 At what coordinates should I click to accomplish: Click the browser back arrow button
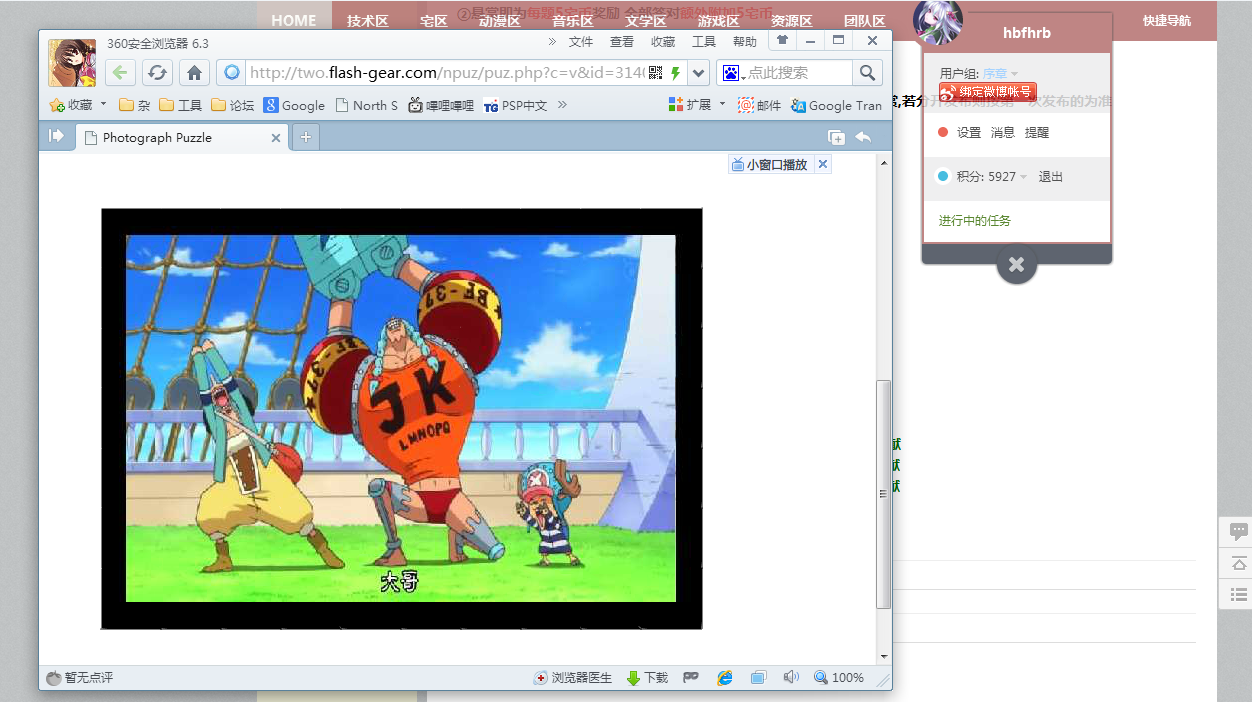coord(120,73)
